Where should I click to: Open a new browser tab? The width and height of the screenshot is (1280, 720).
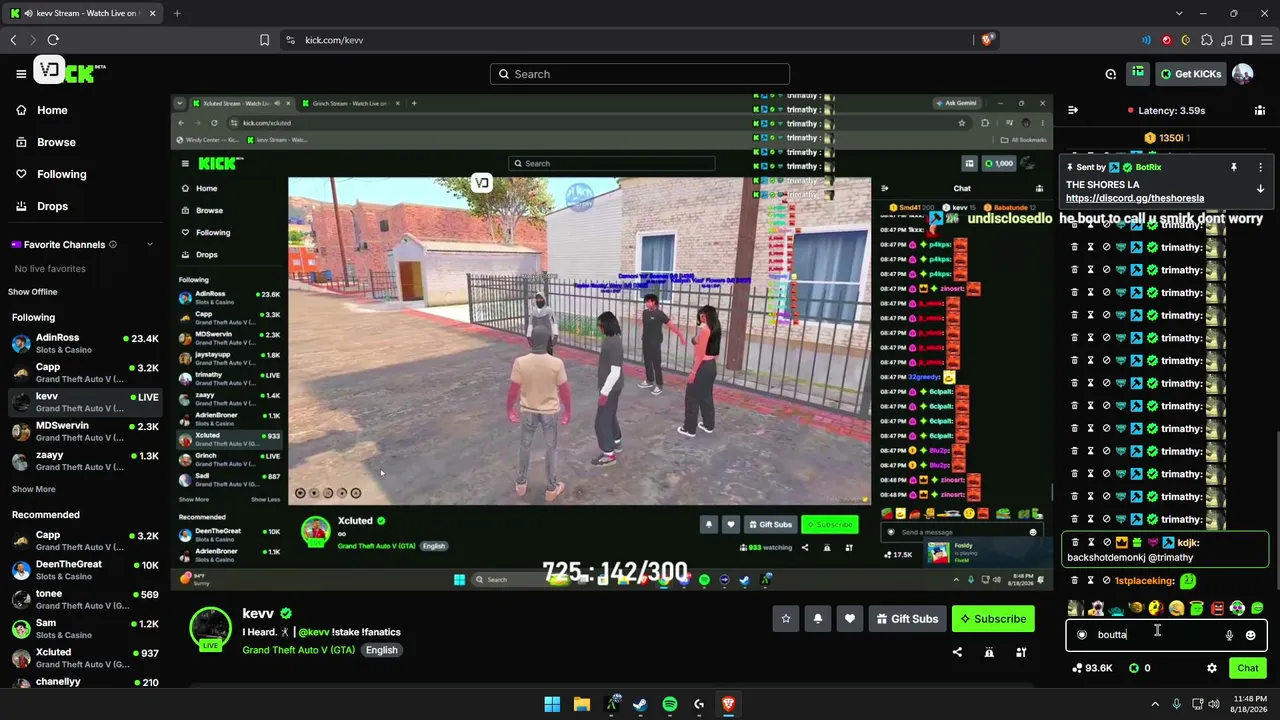[177, 13]
